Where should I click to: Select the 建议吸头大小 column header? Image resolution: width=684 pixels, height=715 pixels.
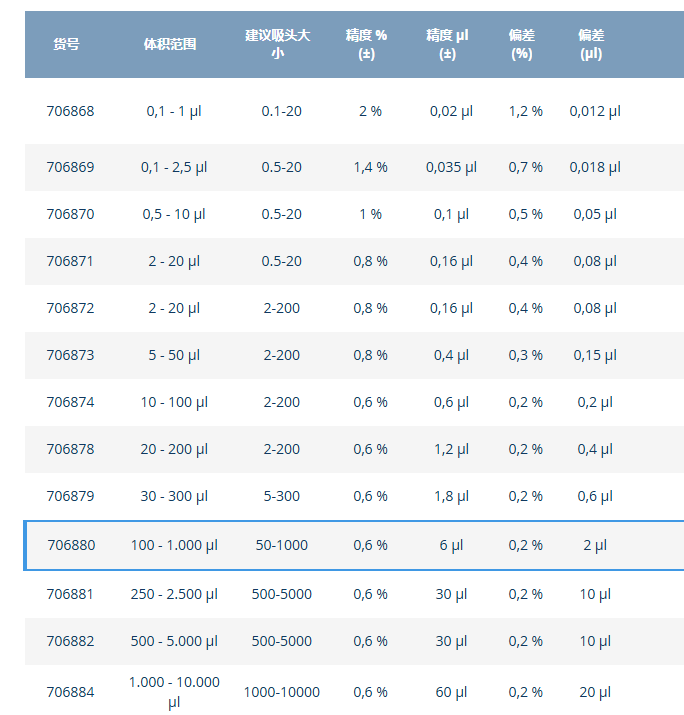[280, 44]
